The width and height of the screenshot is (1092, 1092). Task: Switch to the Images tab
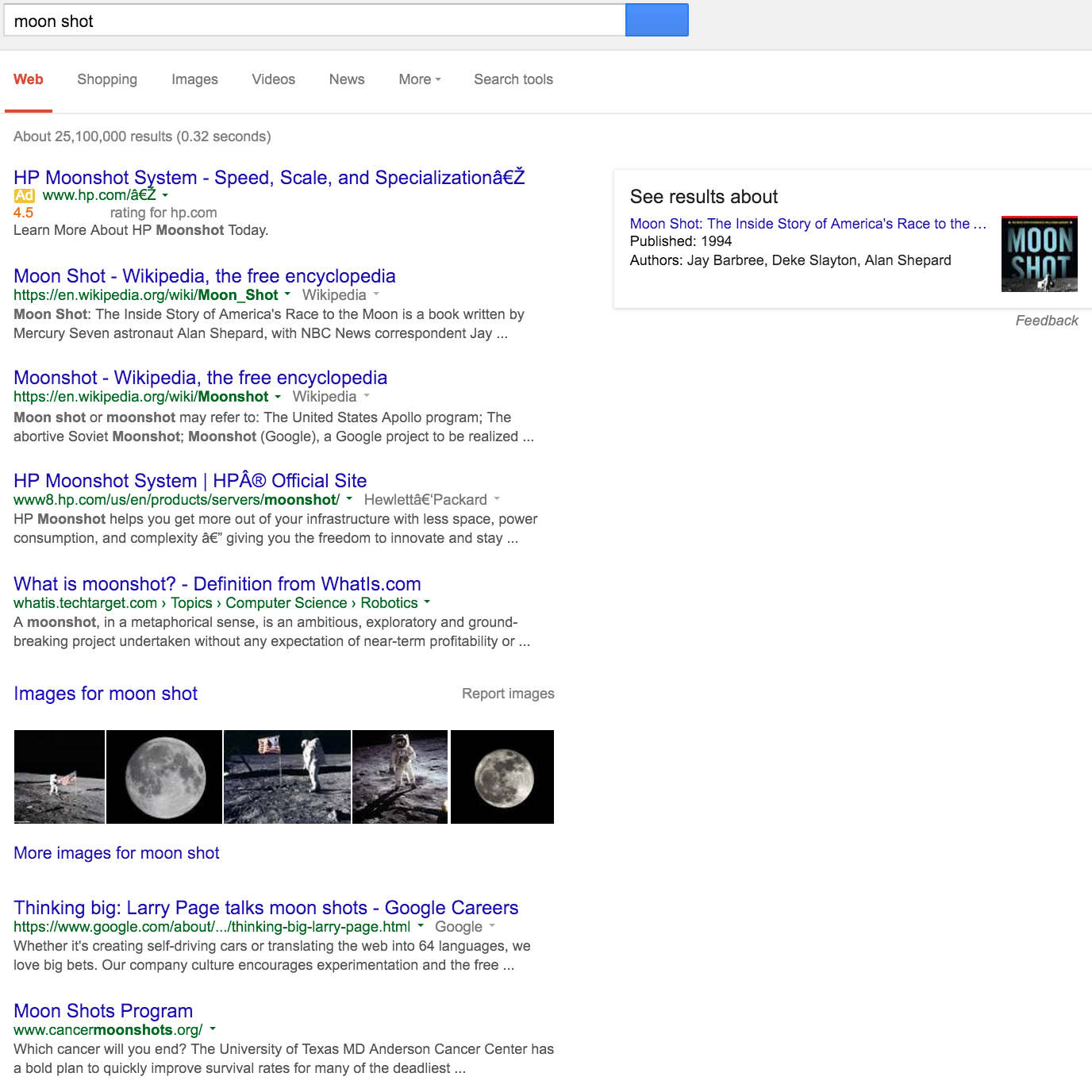pyautogui.click(x=194, y=79)
